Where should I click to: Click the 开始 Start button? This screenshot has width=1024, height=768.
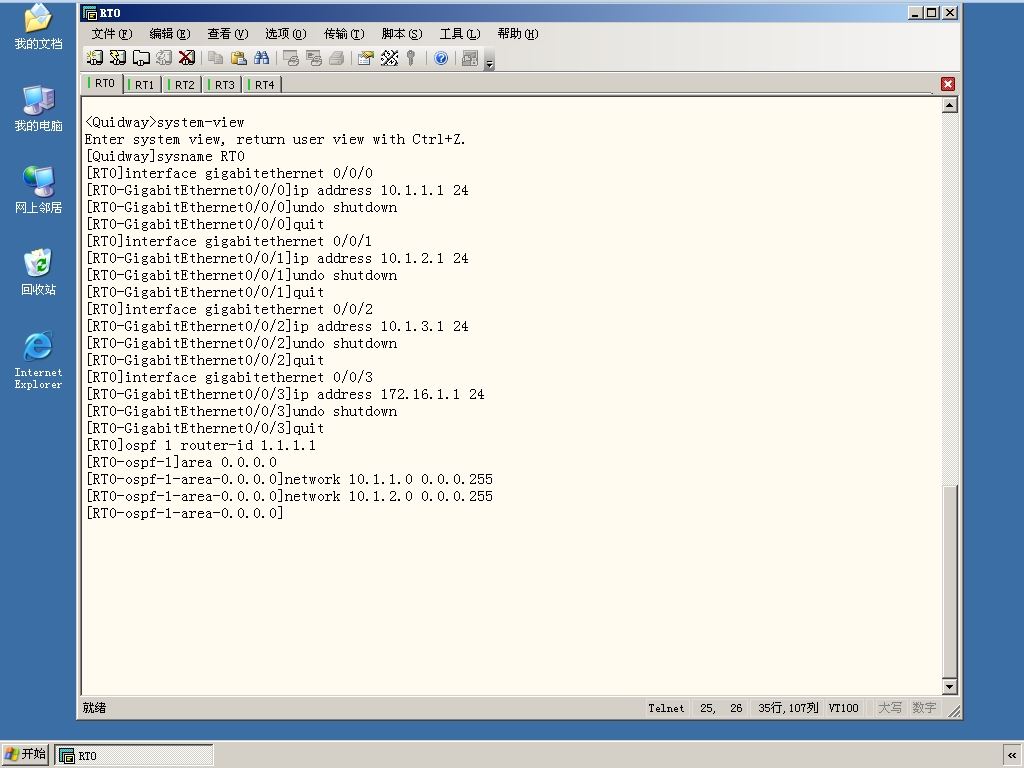point(25,754)
